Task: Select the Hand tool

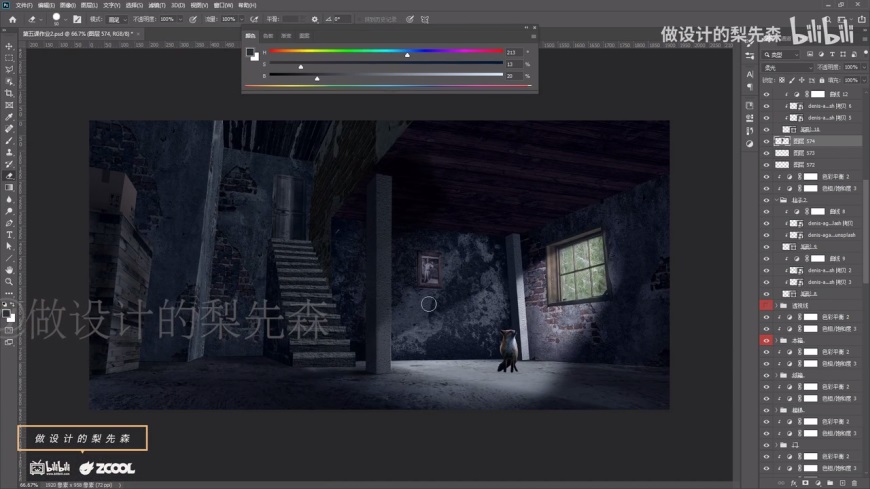Action: click(x=9, y=270)
